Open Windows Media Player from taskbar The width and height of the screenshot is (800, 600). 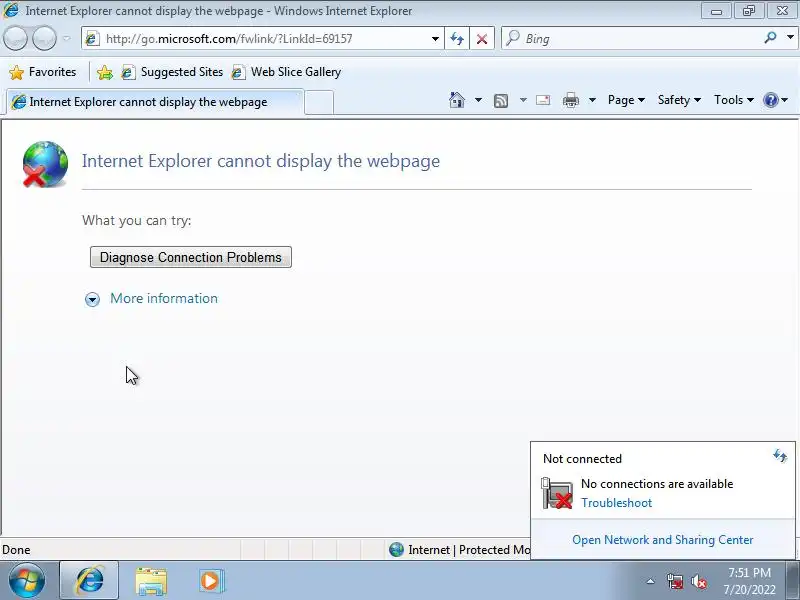point(211,581)
